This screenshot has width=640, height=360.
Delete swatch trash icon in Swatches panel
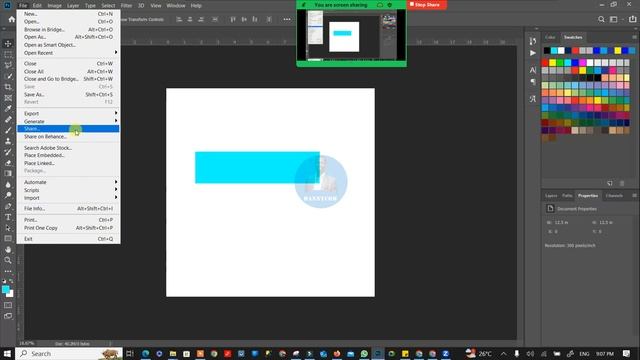tap(622, 184)
